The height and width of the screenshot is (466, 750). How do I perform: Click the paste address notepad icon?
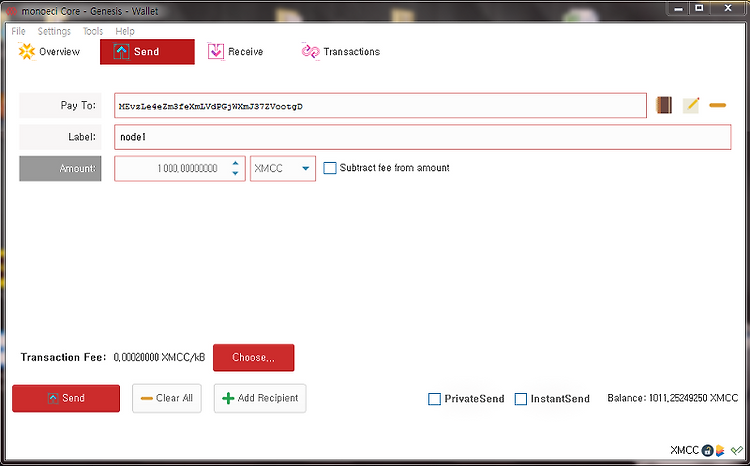[691, 105]
